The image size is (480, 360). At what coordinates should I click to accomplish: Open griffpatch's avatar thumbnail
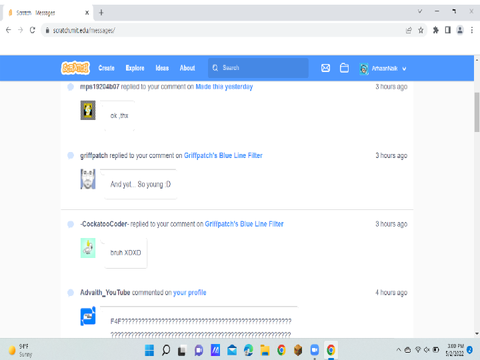coord(88,179)
